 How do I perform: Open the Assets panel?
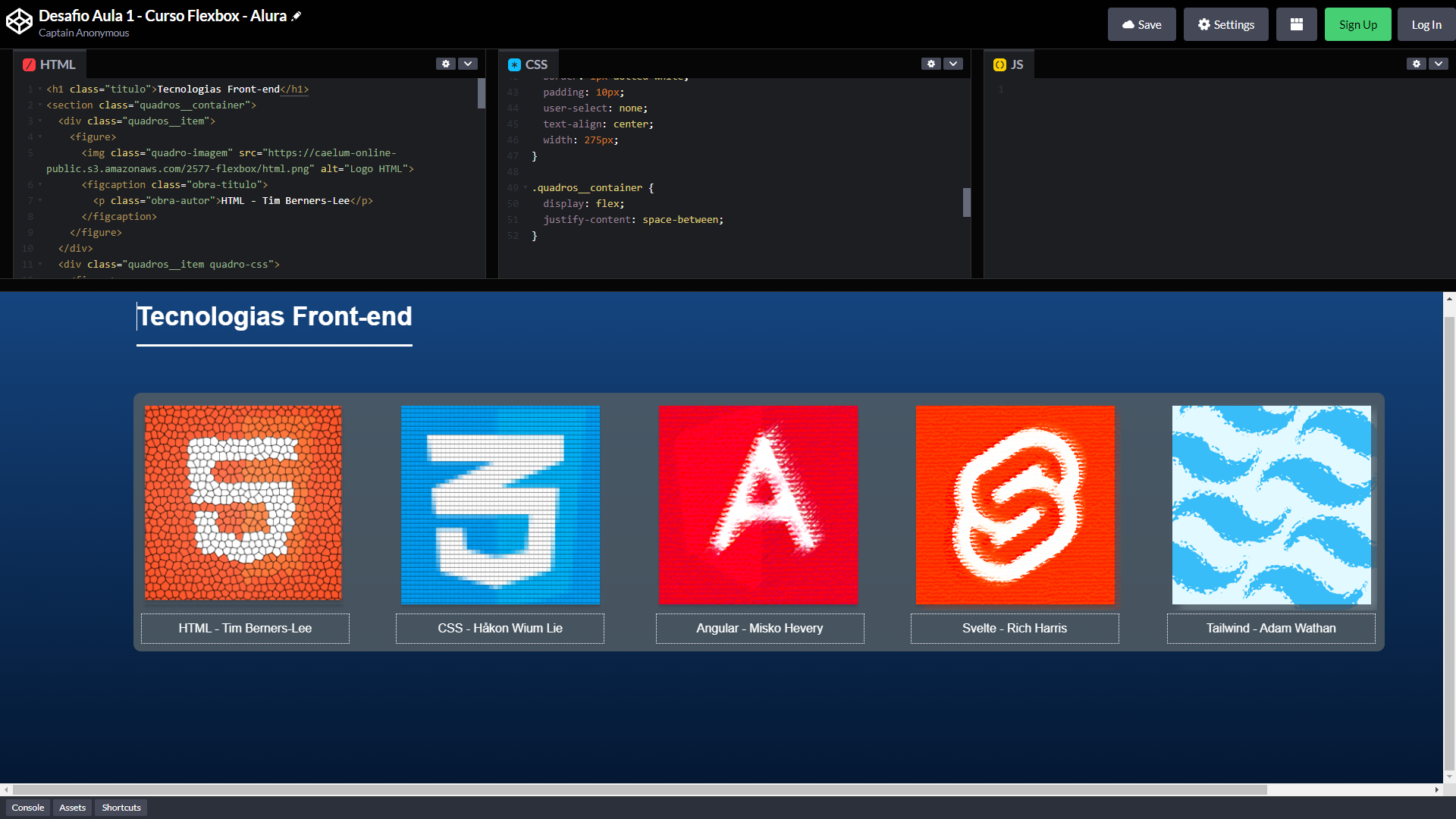point(72,808)
